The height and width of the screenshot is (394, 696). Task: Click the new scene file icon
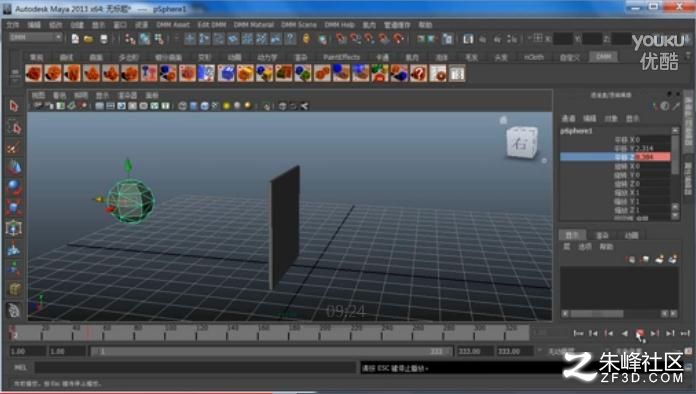tap(75, 39)
